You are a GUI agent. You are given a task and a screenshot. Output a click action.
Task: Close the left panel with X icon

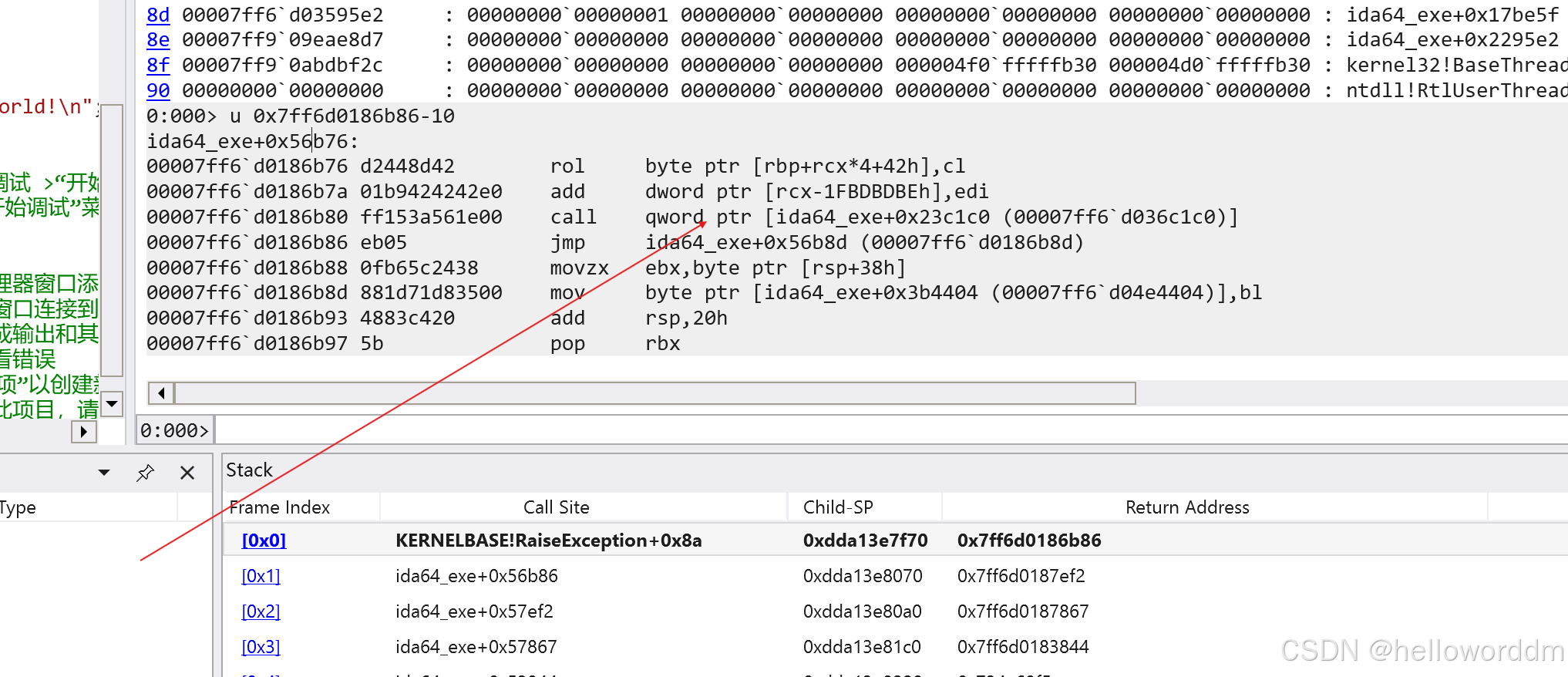[187, 473]
